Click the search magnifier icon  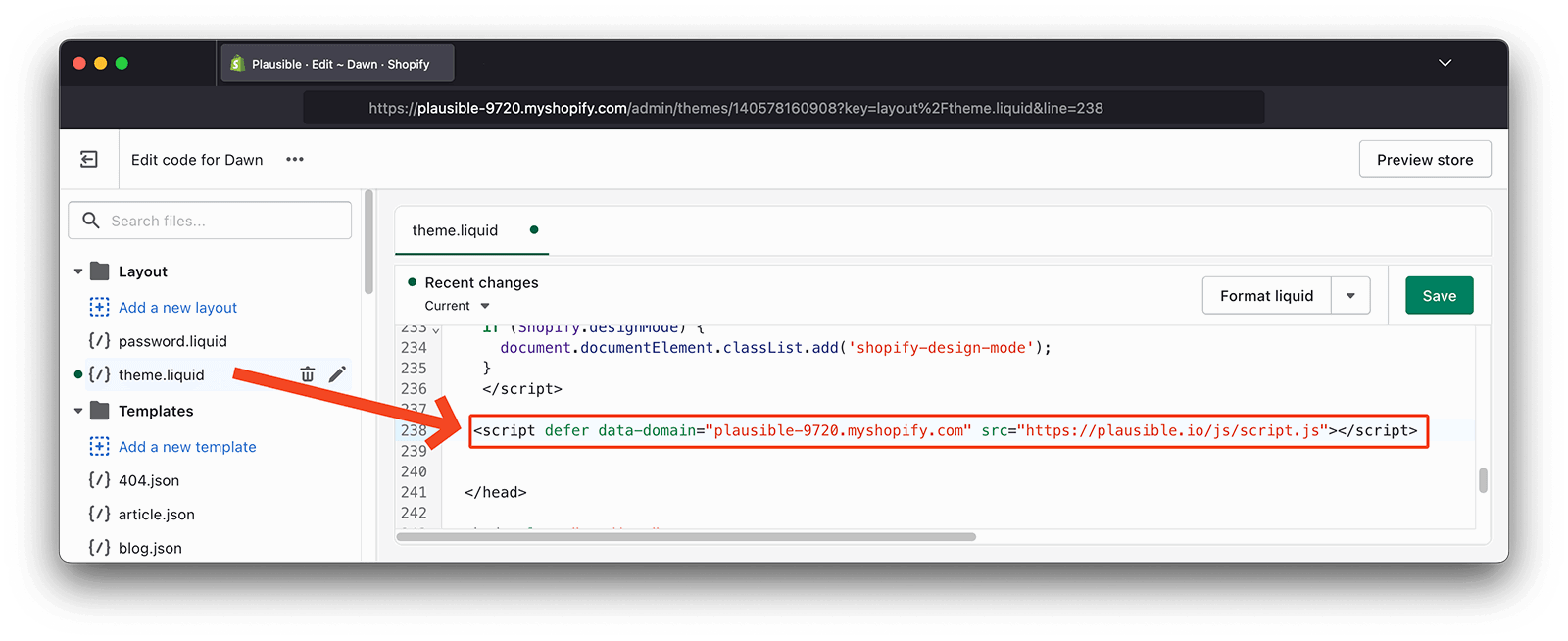pos(91,221)
